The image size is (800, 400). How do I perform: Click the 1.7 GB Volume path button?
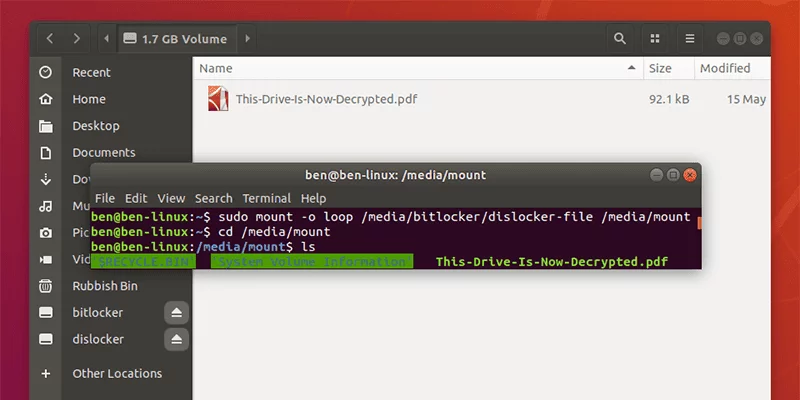point(176,39)
